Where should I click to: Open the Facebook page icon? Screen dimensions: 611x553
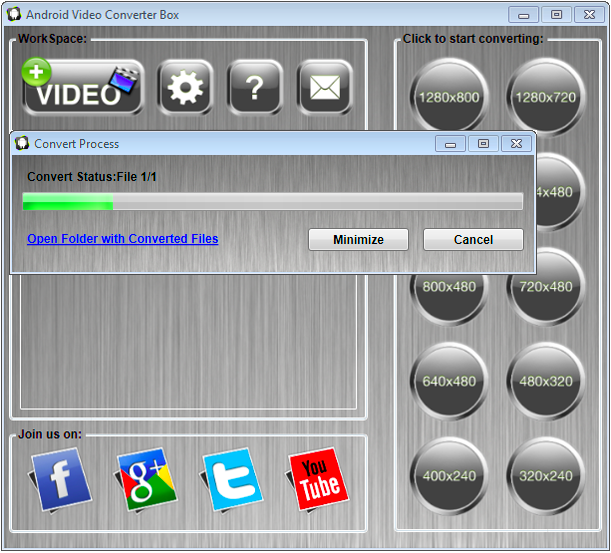[61, 479]
